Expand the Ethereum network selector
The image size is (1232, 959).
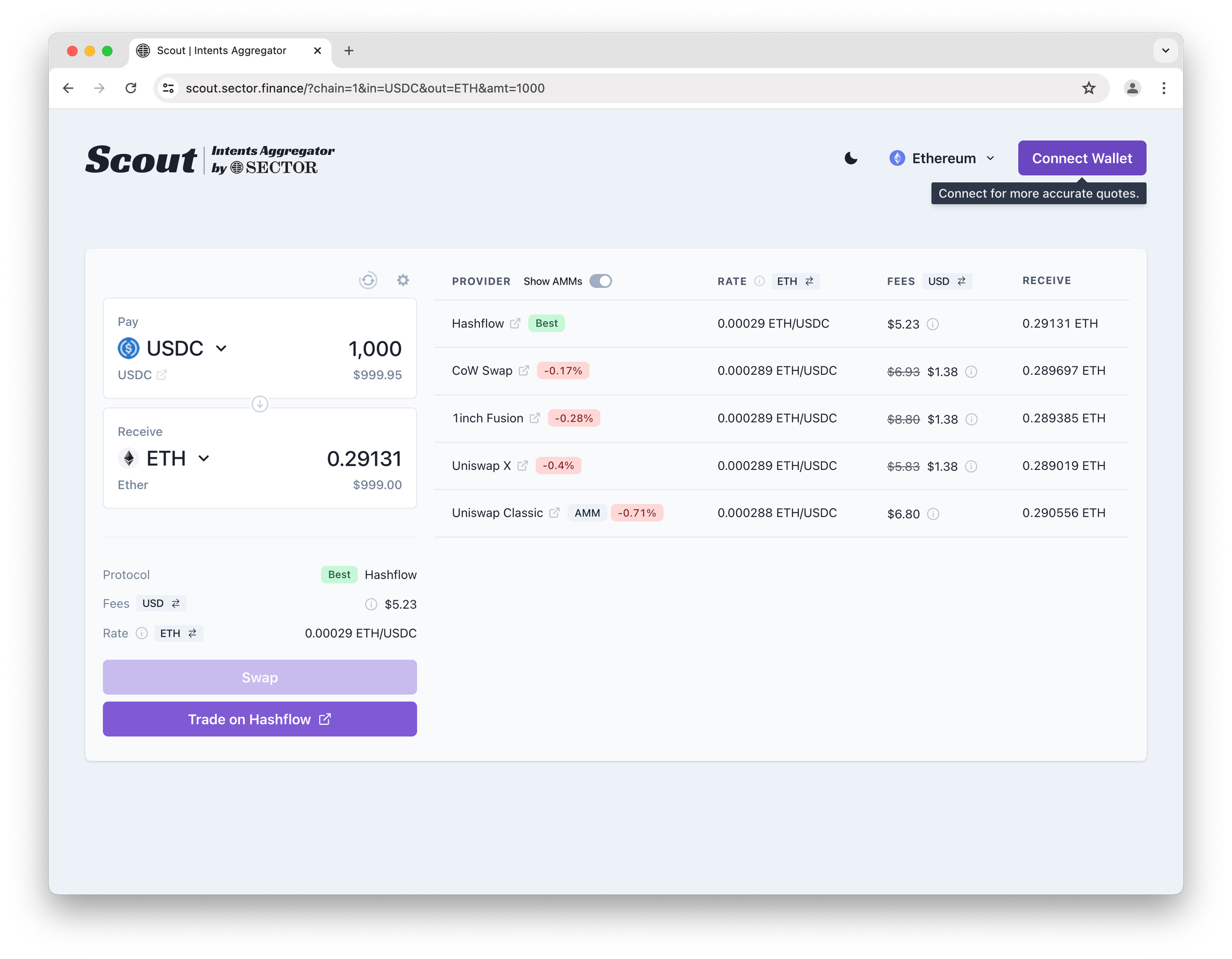tap(942, 159)
